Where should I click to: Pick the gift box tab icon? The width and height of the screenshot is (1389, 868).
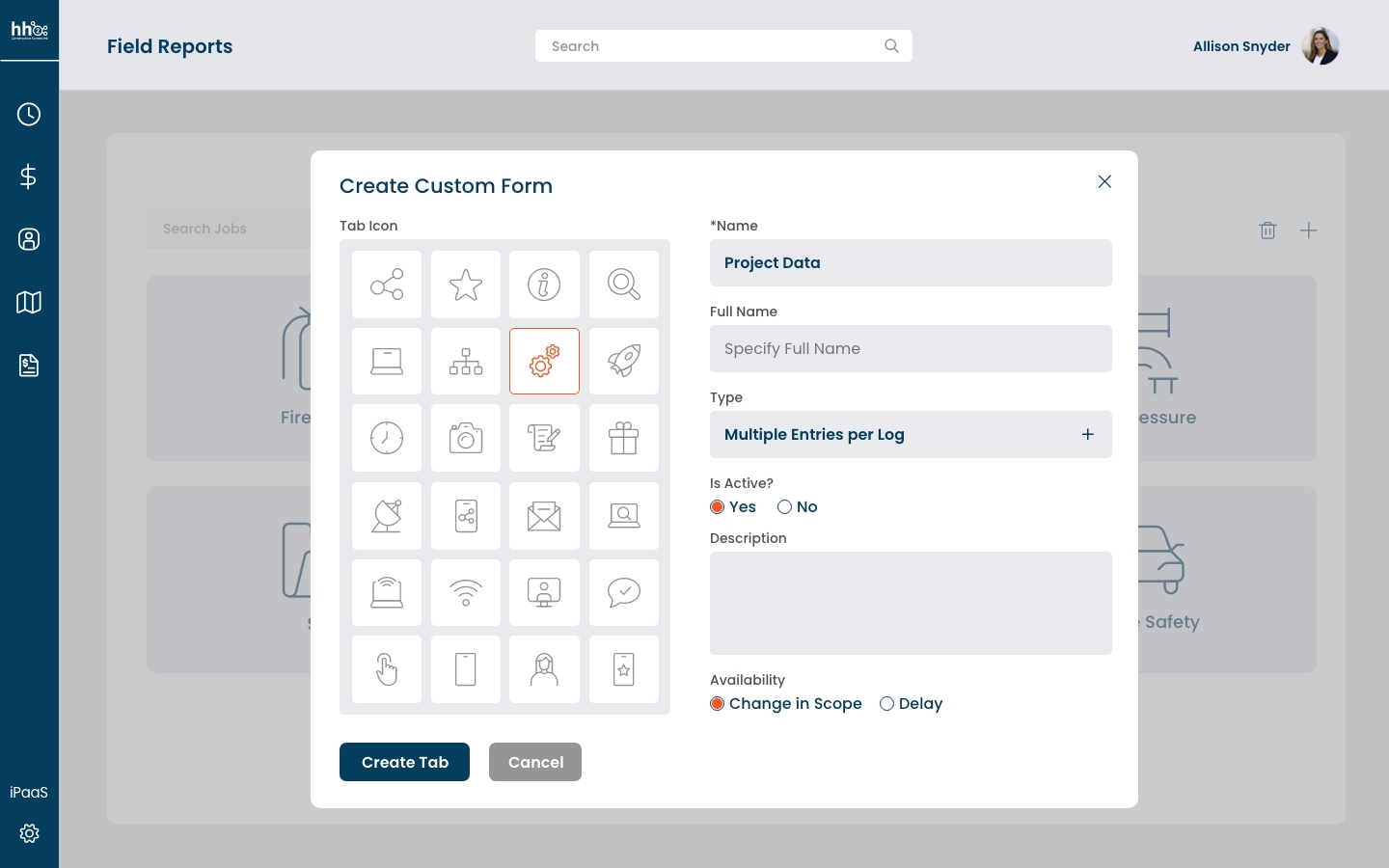tap(624, 438)
